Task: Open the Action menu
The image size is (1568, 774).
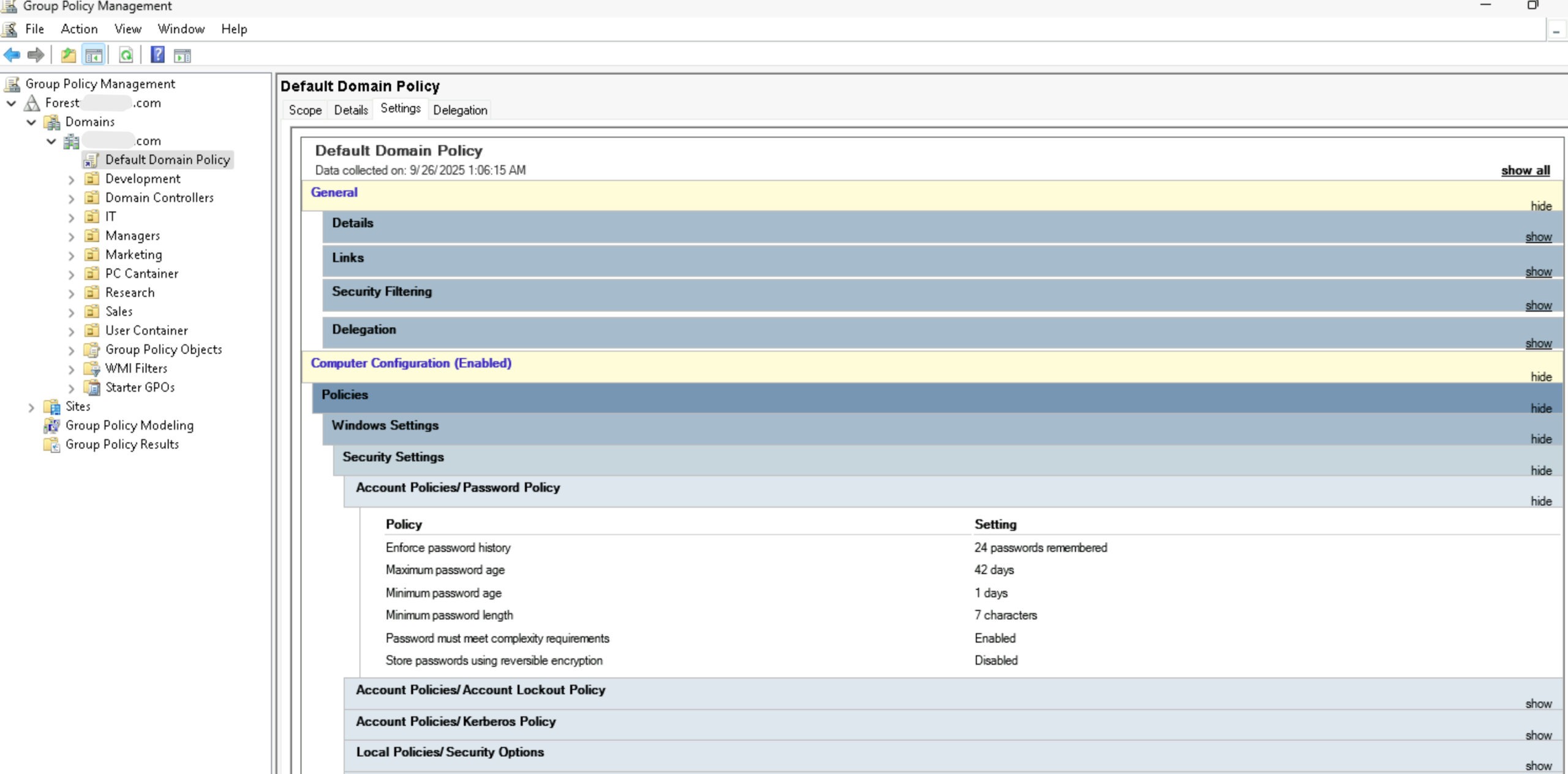Action: (79, 29)
